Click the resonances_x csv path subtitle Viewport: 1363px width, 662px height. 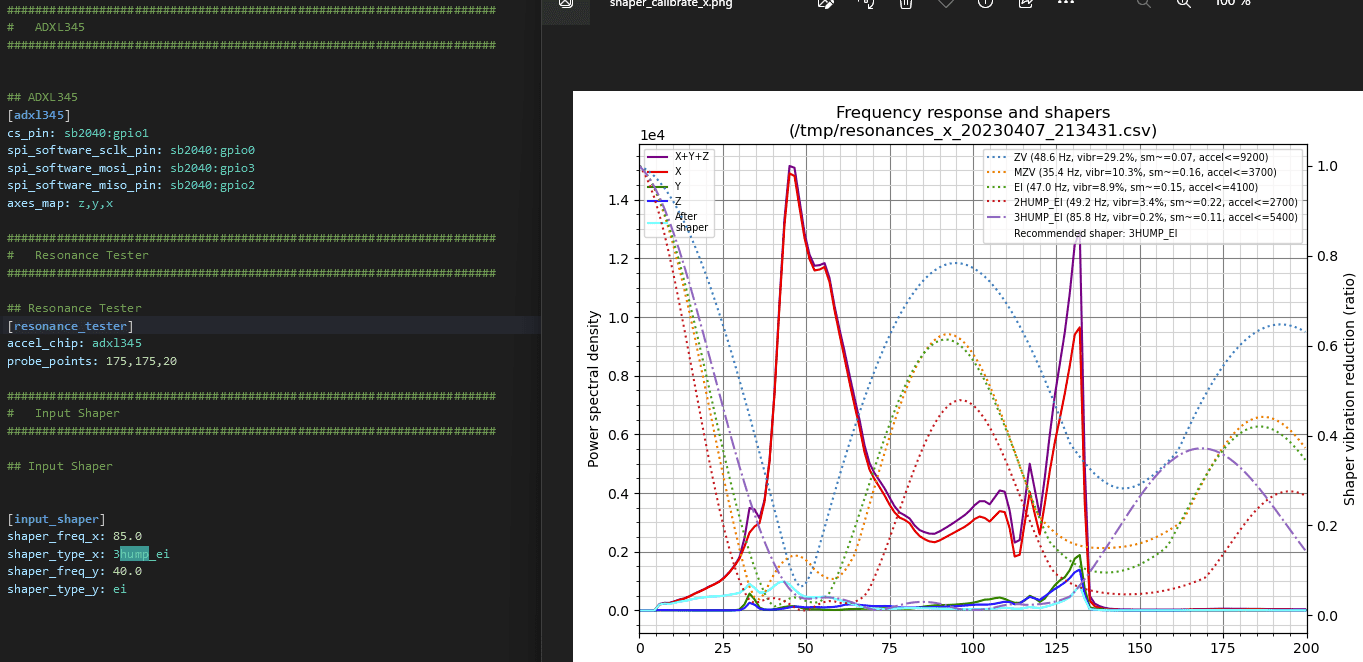click(973, 131)
